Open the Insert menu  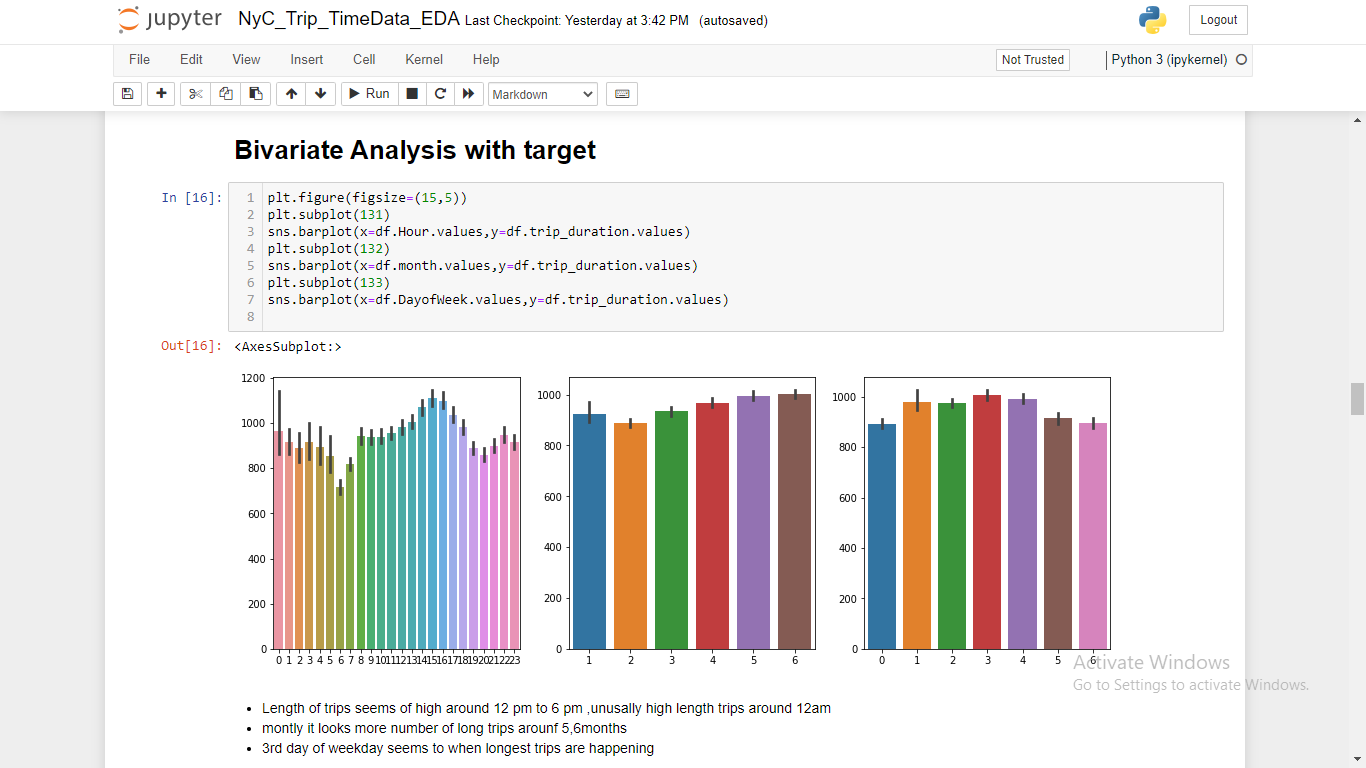tap(306, 59)
